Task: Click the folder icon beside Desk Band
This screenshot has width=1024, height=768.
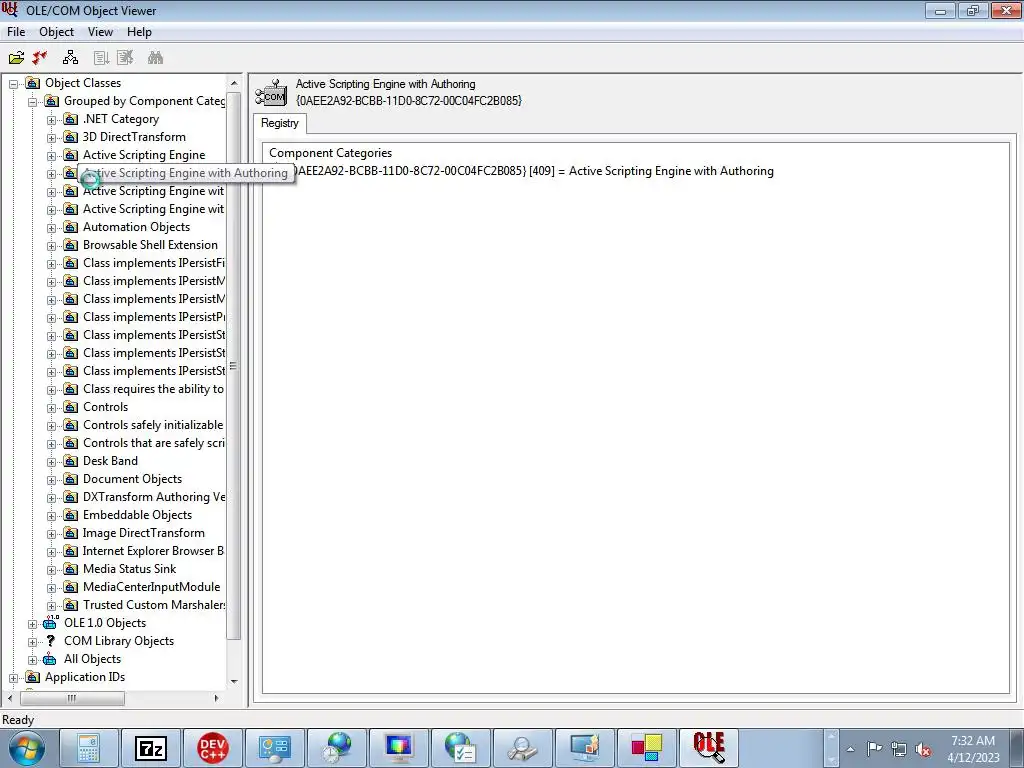Action: point(71,461)
